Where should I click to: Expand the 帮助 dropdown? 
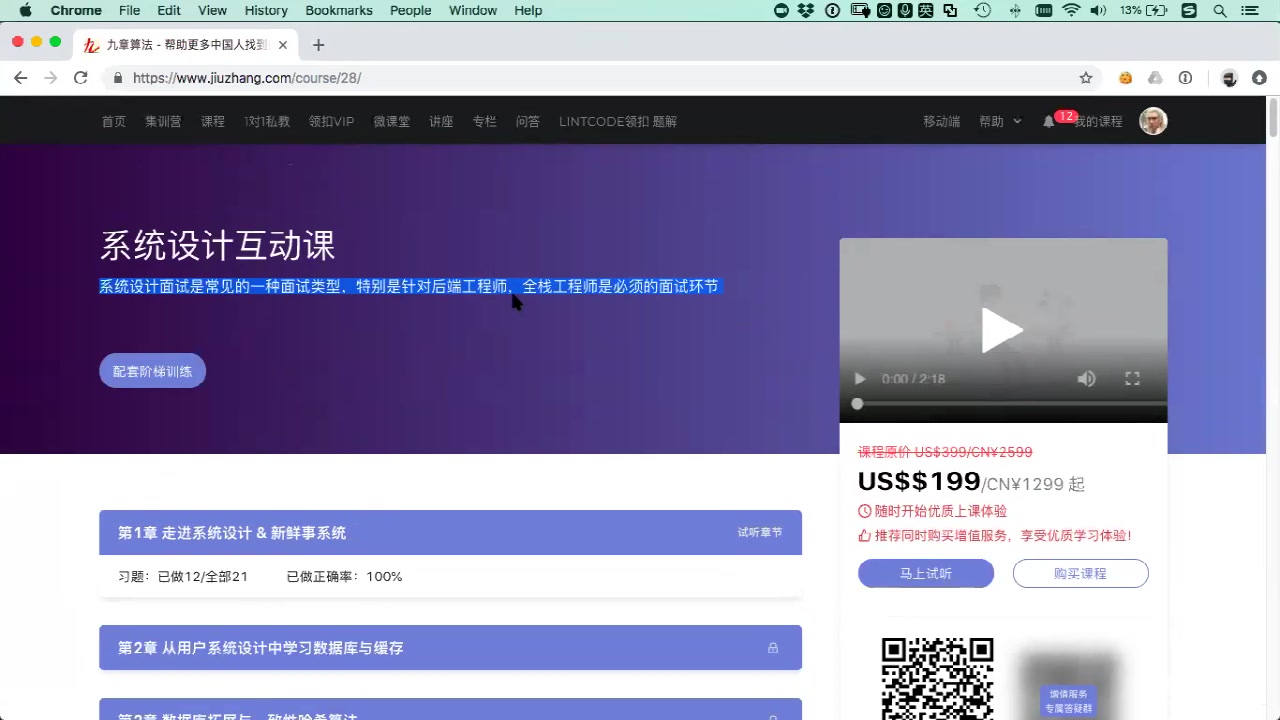[1000, 121]
